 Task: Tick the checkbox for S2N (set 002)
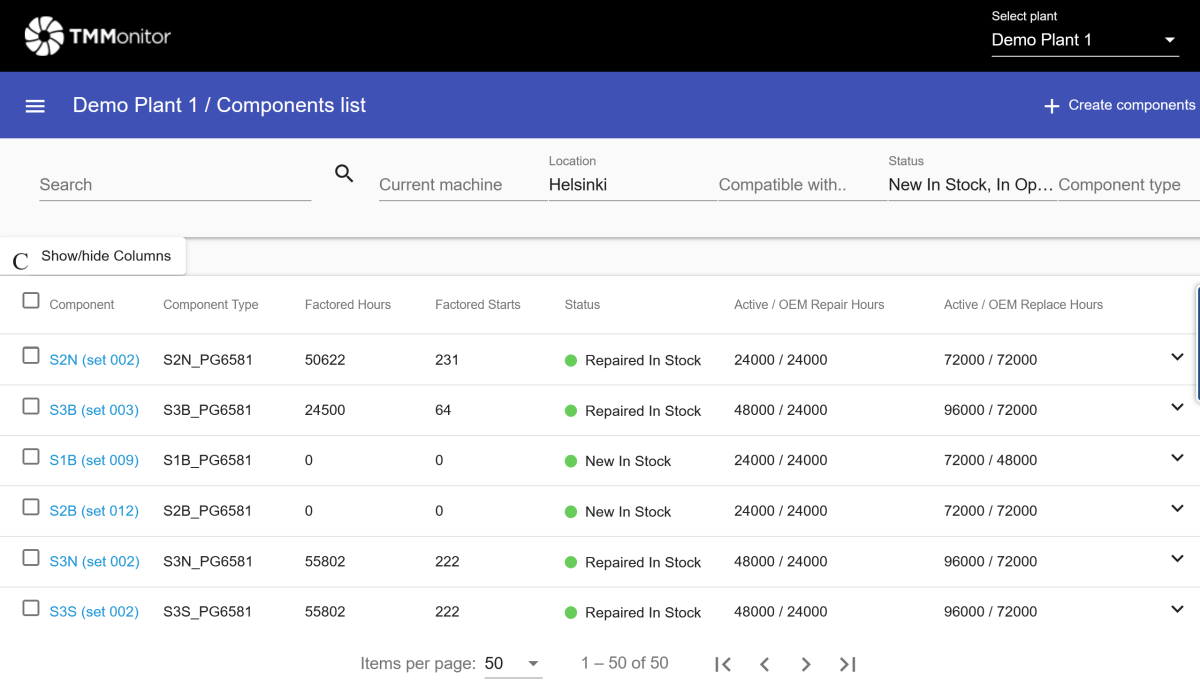click(31, 356)
